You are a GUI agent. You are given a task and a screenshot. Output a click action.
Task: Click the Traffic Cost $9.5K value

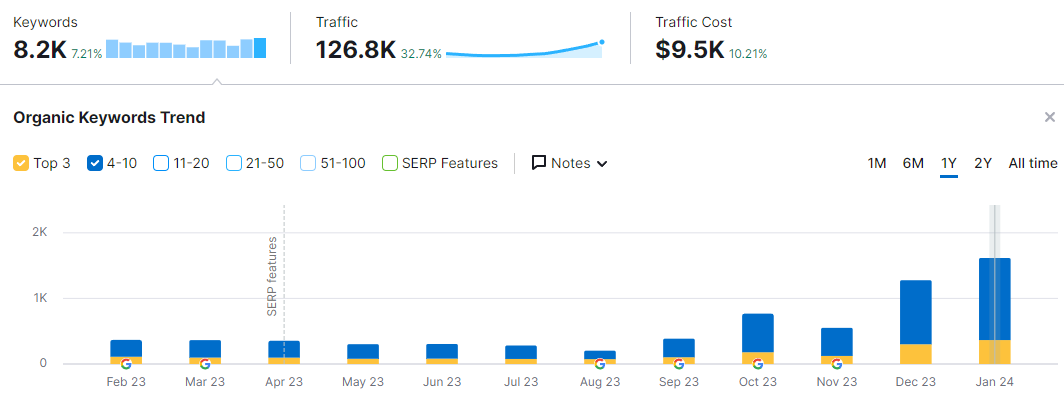tap(689, 49)
